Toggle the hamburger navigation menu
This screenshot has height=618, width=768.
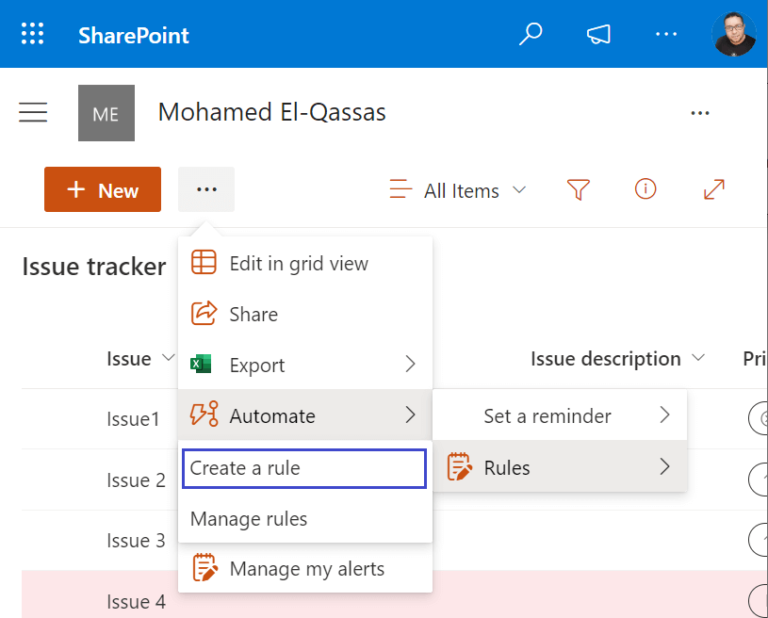[33, 112]
